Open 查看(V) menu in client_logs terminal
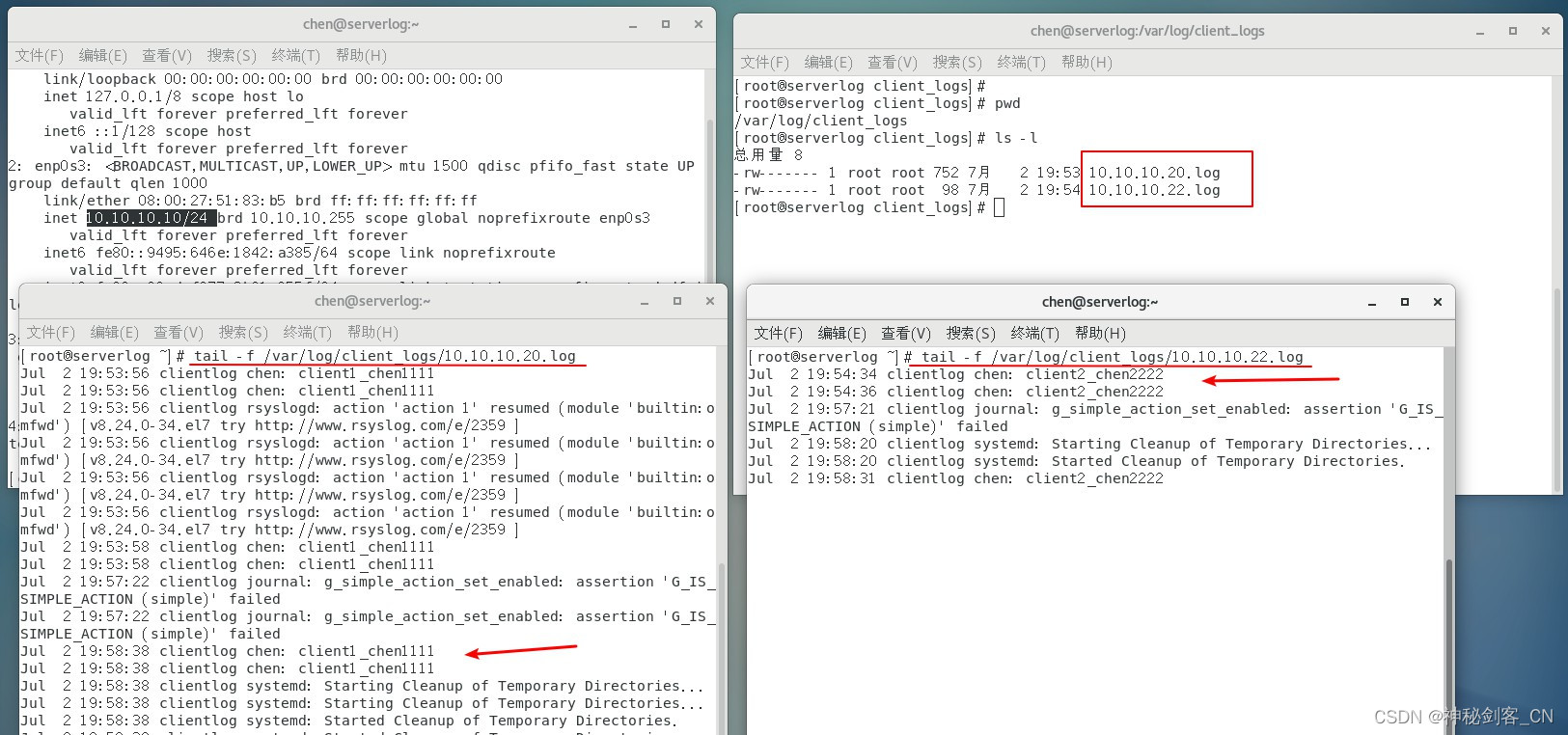Viewport: 1568px width, 735px height. click(893, 62)
